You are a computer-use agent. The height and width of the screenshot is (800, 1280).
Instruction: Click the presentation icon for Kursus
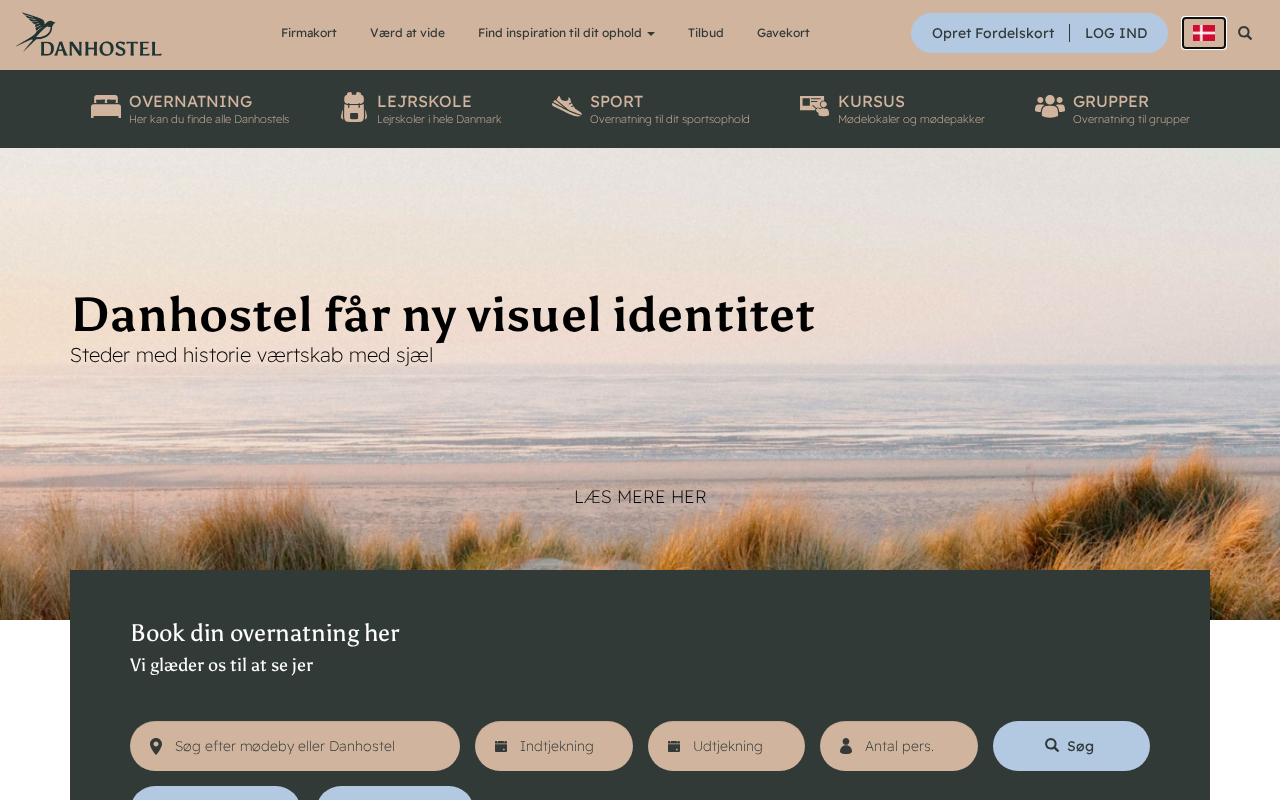(x=815, y=106)
